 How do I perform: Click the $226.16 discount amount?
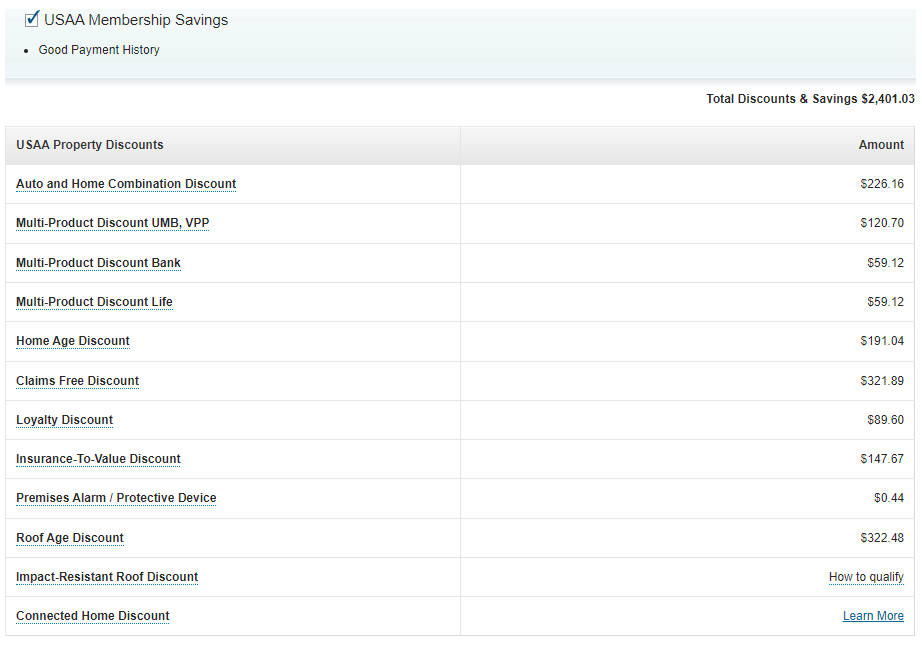pos(881,184)
